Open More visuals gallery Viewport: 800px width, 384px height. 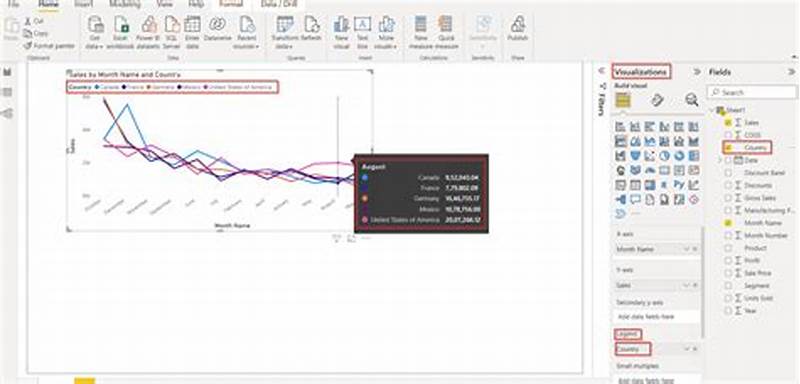(386, 32)
